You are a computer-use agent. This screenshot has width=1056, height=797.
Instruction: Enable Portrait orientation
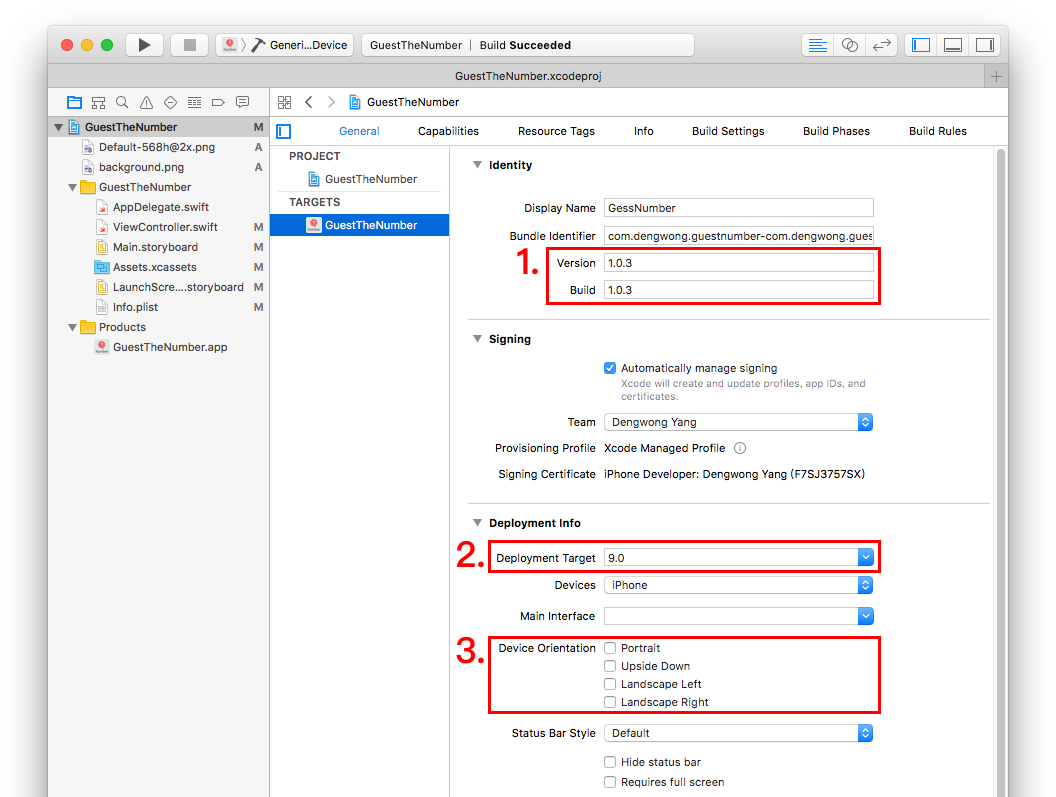pos(610,648)
